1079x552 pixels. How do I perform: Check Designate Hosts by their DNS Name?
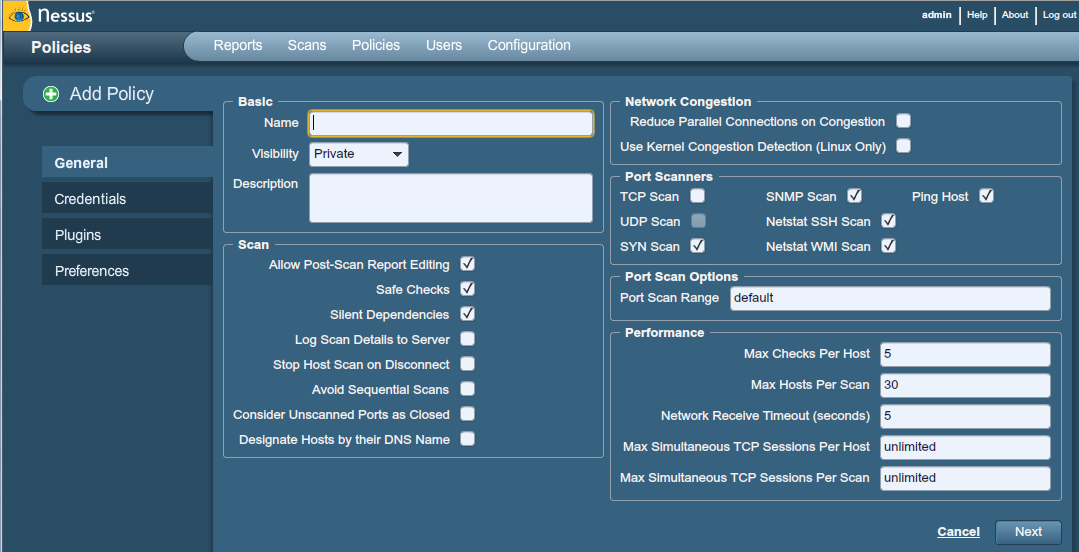click(x=468, y=438)
